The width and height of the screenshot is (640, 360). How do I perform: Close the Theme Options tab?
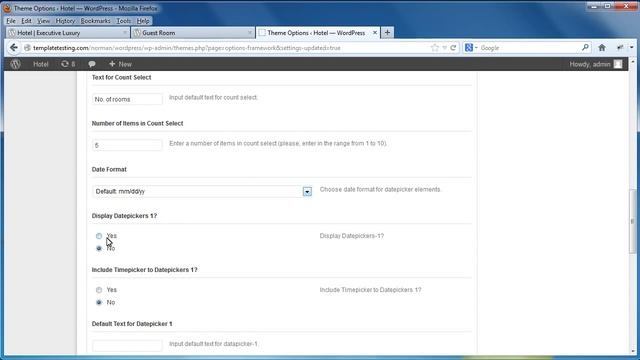[375, 33]
